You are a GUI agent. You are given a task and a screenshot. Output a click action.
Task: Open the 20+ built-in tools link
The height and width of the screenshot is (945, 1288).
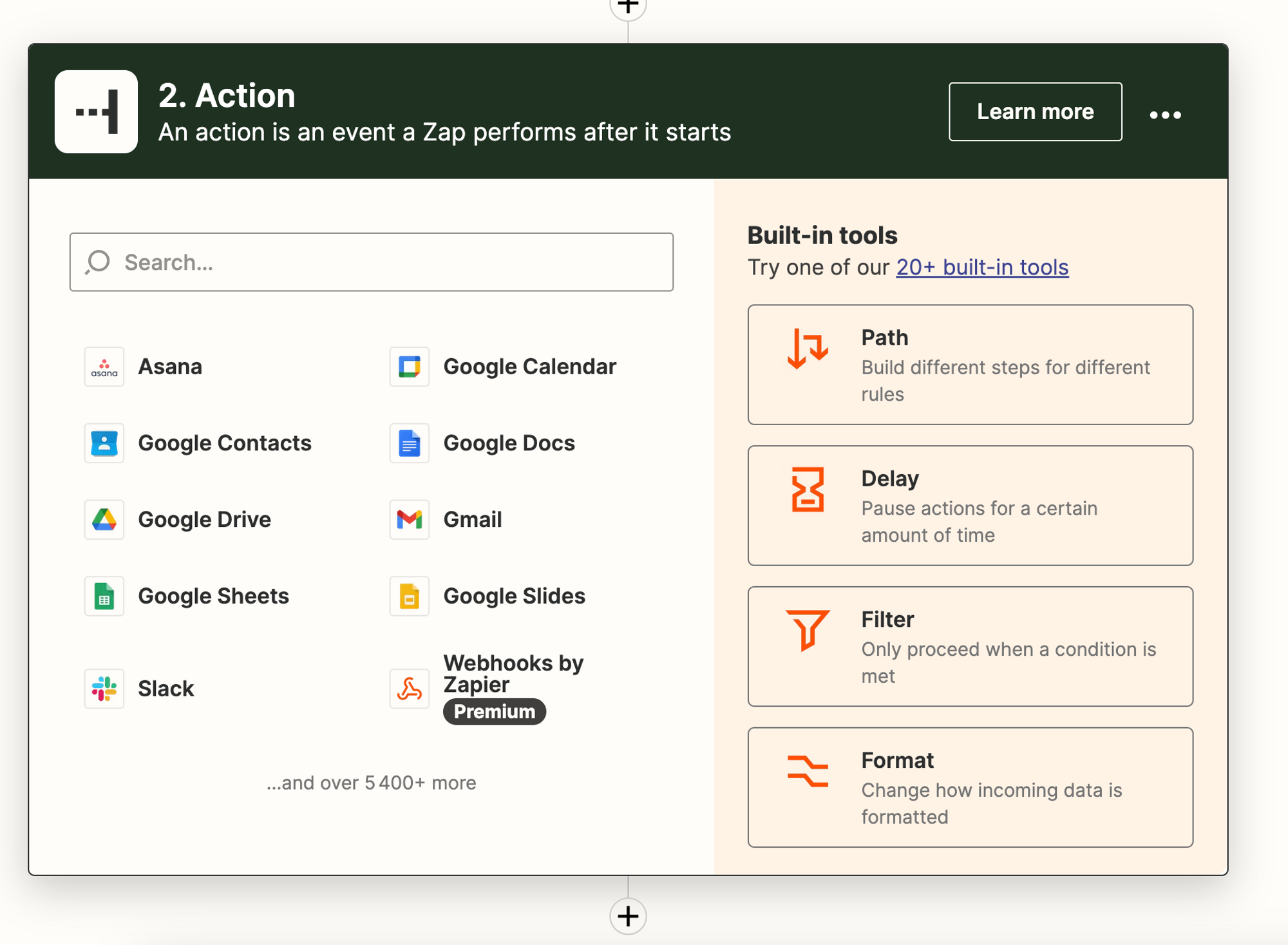click(982, 267)
